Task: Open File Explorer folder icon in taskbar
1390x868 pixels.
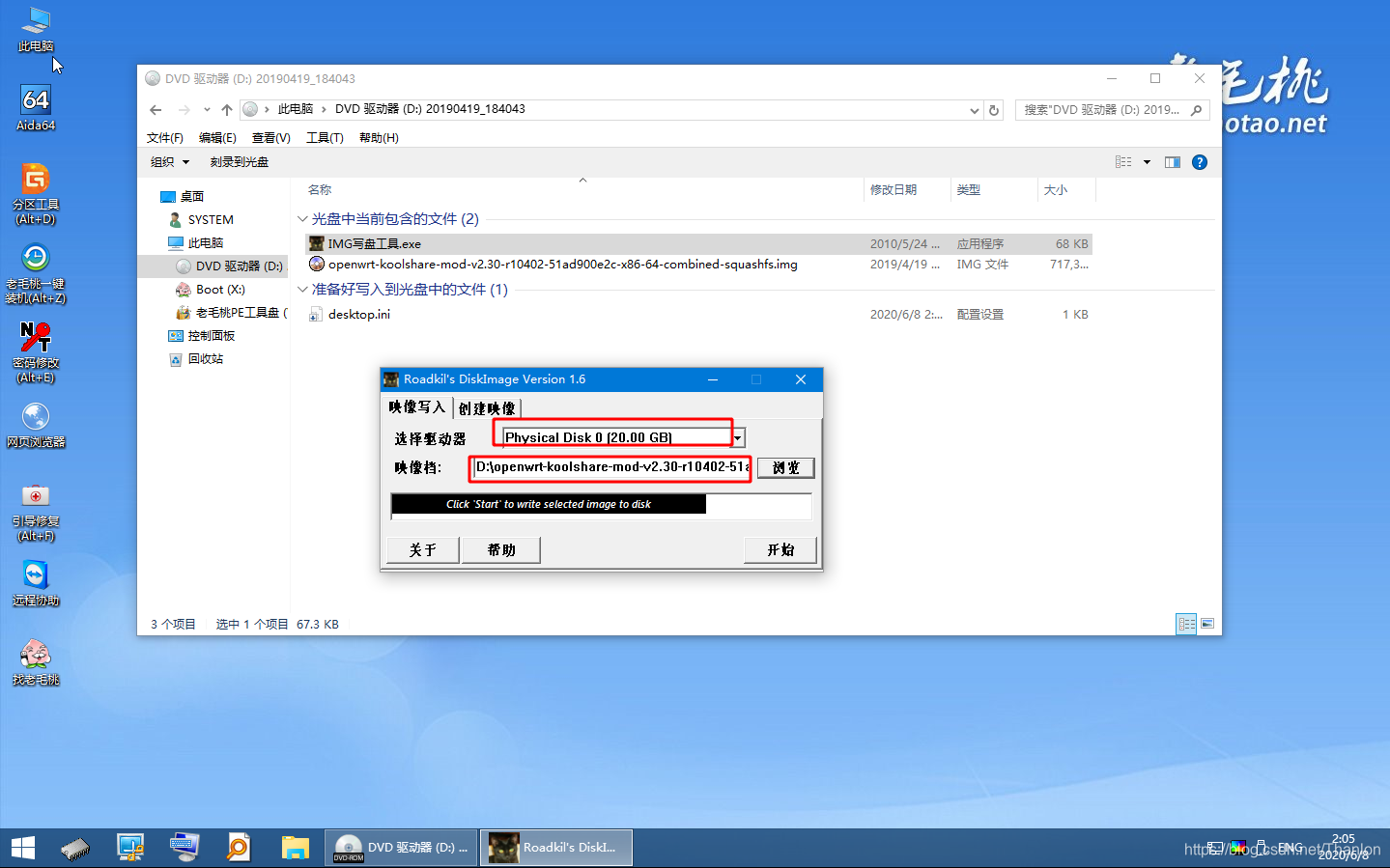Action: coord(295,848)
